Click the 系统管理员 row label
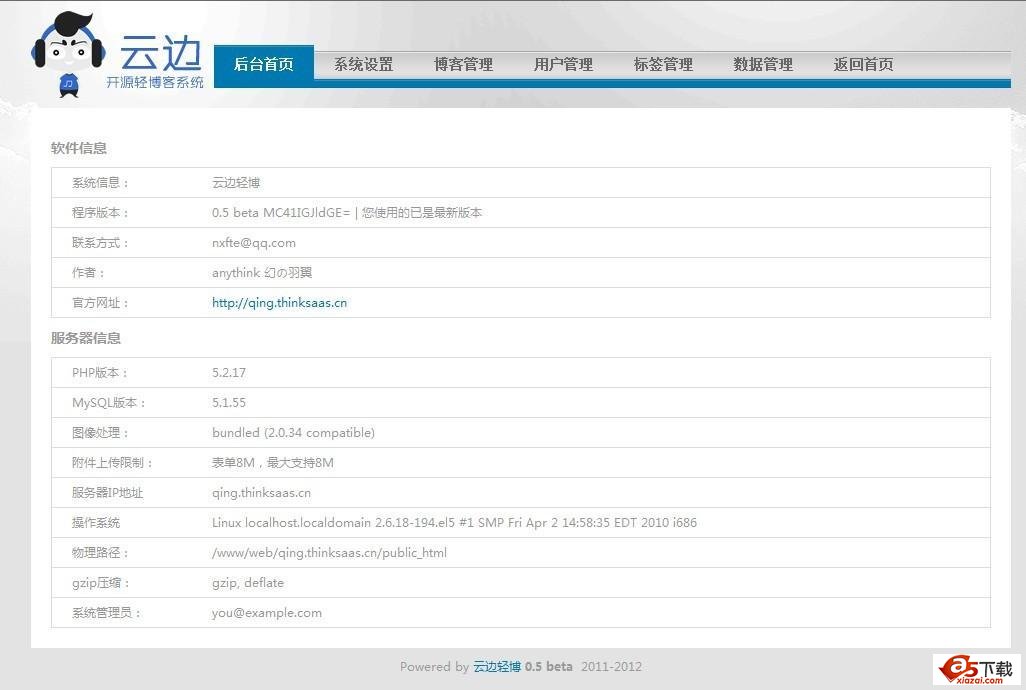1026x690 pixels. click(106, 613)
